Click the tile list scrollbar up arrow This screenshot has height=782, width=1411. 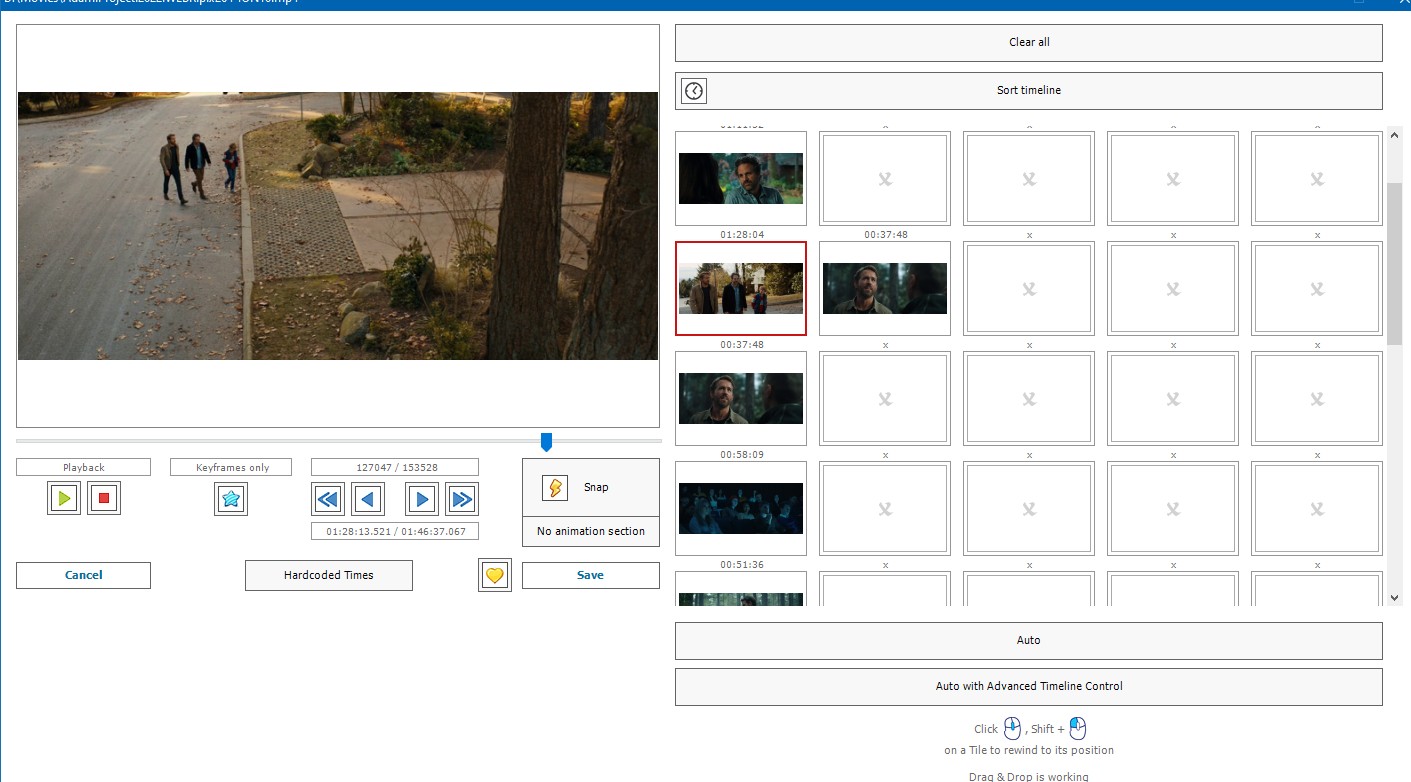[1395, 136]
